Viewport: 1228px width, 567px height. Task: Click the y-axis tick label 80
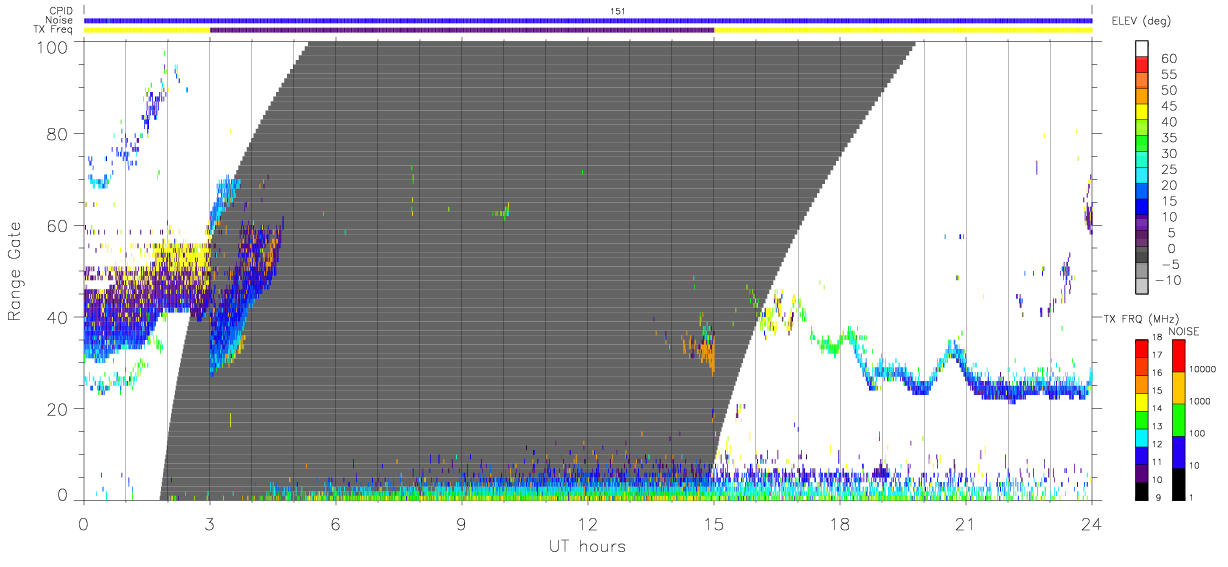click(x=58, y=134)
